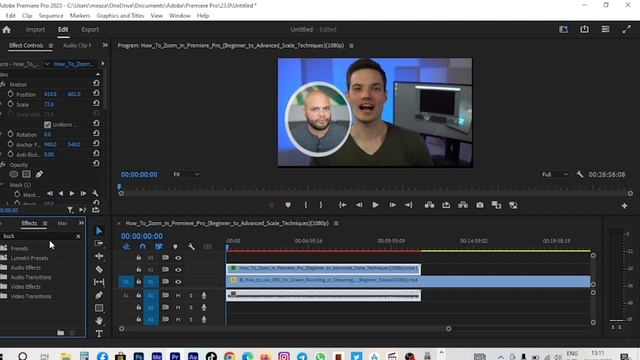The width and height of the screenshot is (640, 360).
Task: Click Home icon in header bar
Action: coord(7,29)
